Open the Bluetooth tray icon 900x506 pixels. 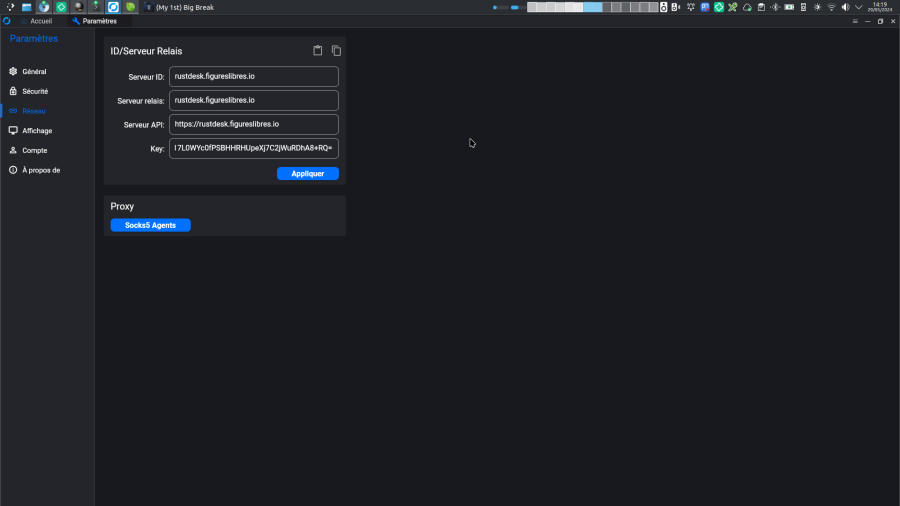click(775, 7)
